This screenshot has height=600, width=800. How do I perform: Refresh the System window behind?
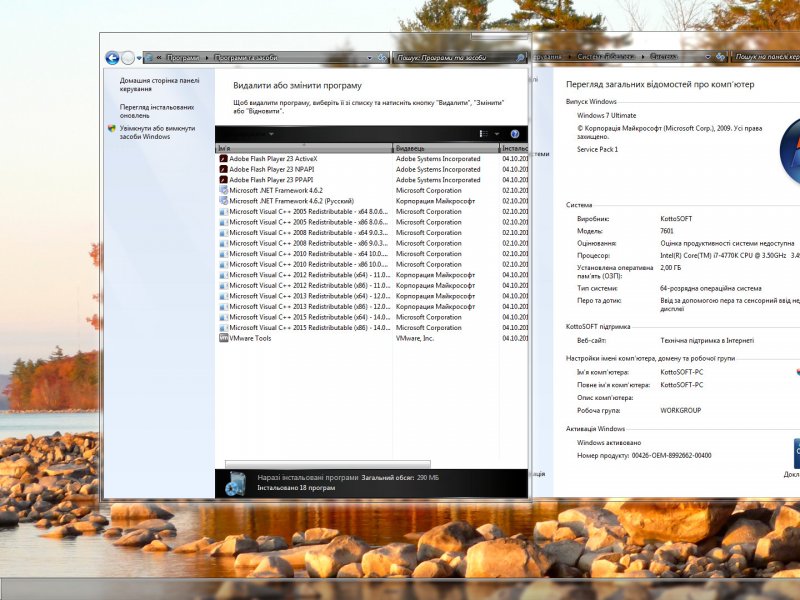(x=719, y=57)
